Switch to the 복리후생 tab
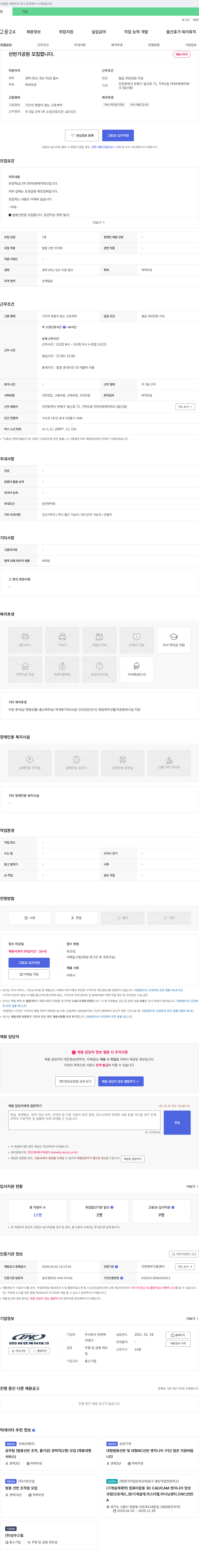Viewport: 199px width, 1568px height. (116, 45)
